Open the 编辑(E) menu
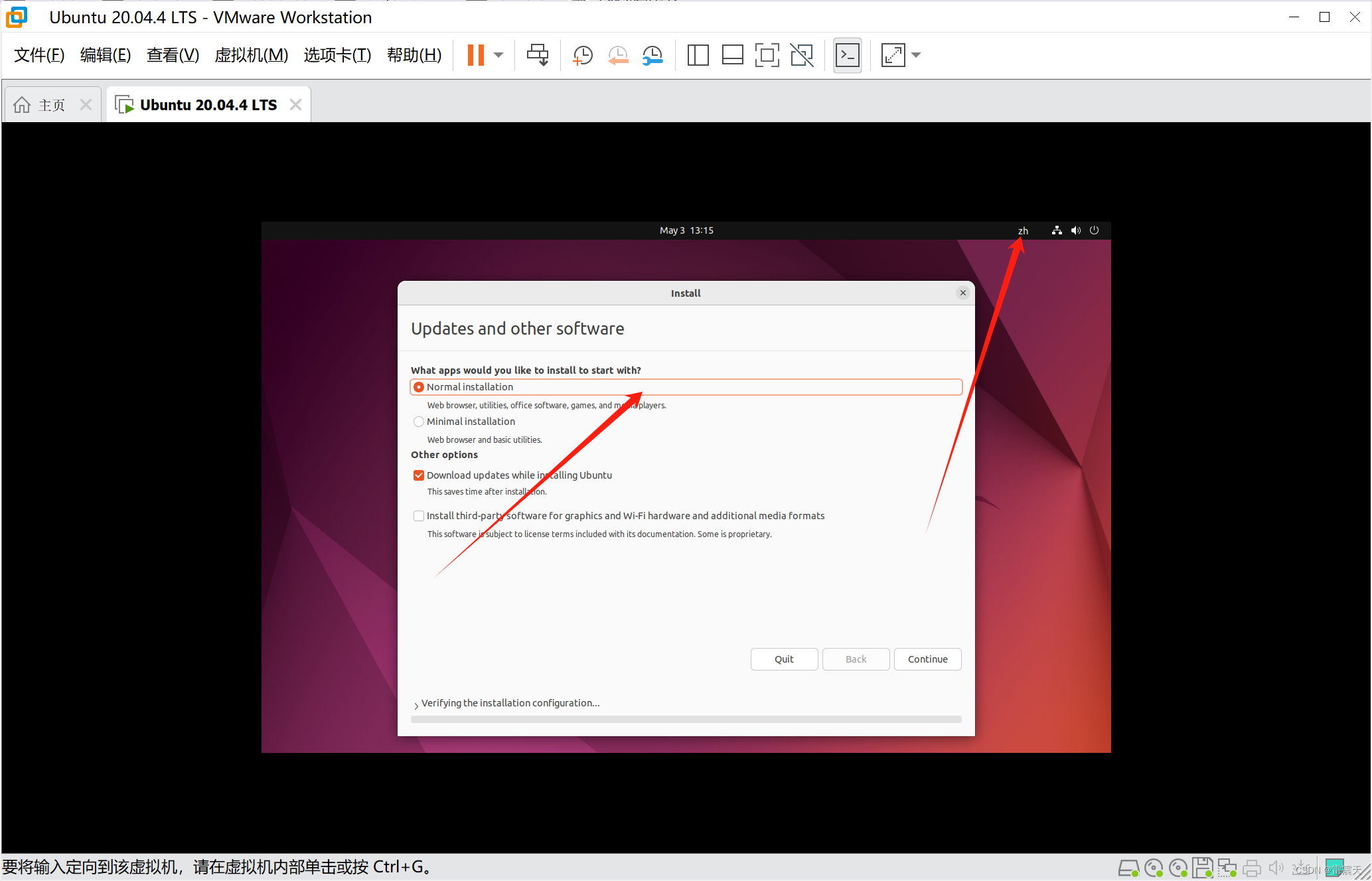The image size is (1372, 881). pos(106,55)
